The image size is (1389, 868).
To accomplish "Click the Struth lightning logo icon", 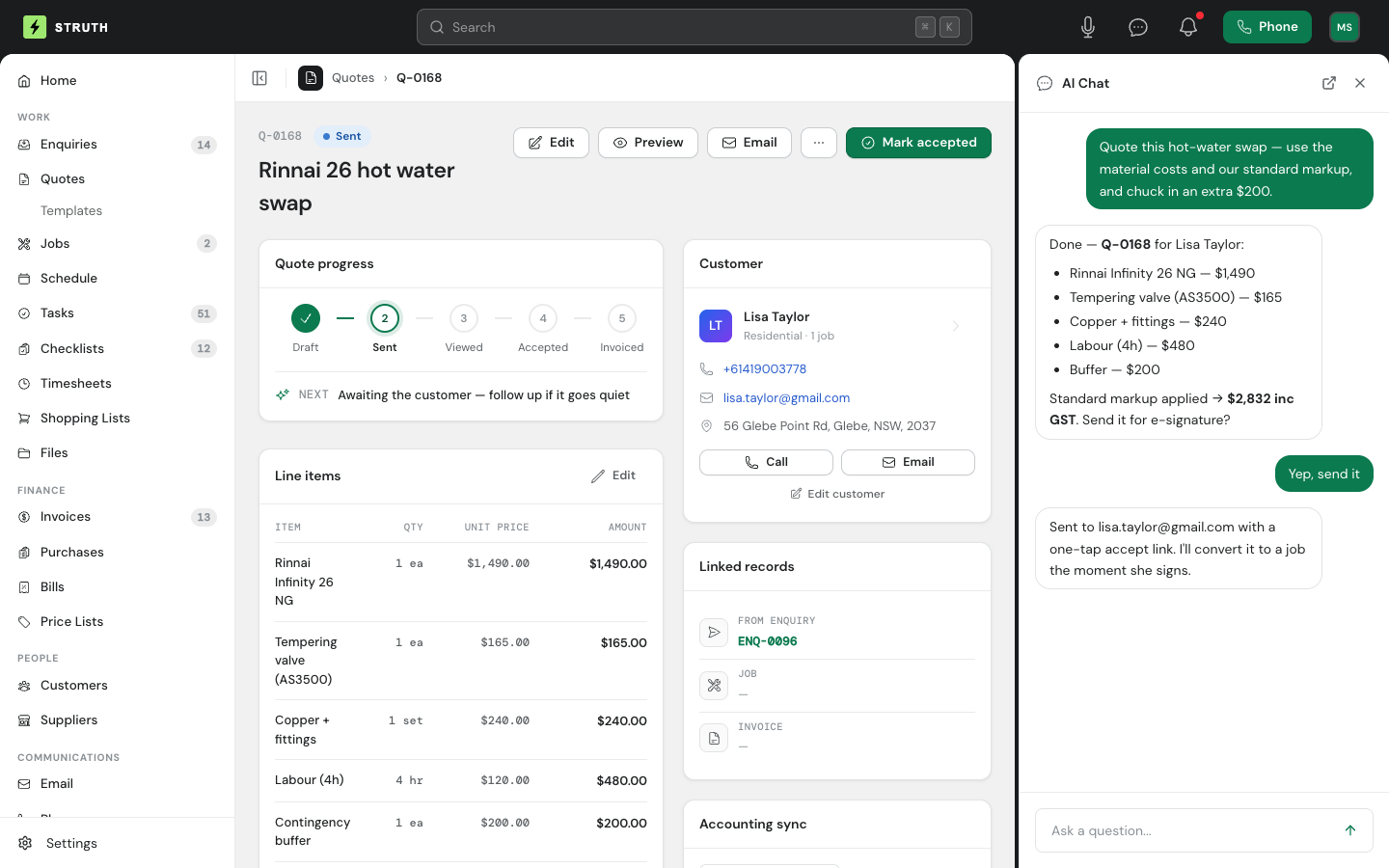I will pos(35,27).
